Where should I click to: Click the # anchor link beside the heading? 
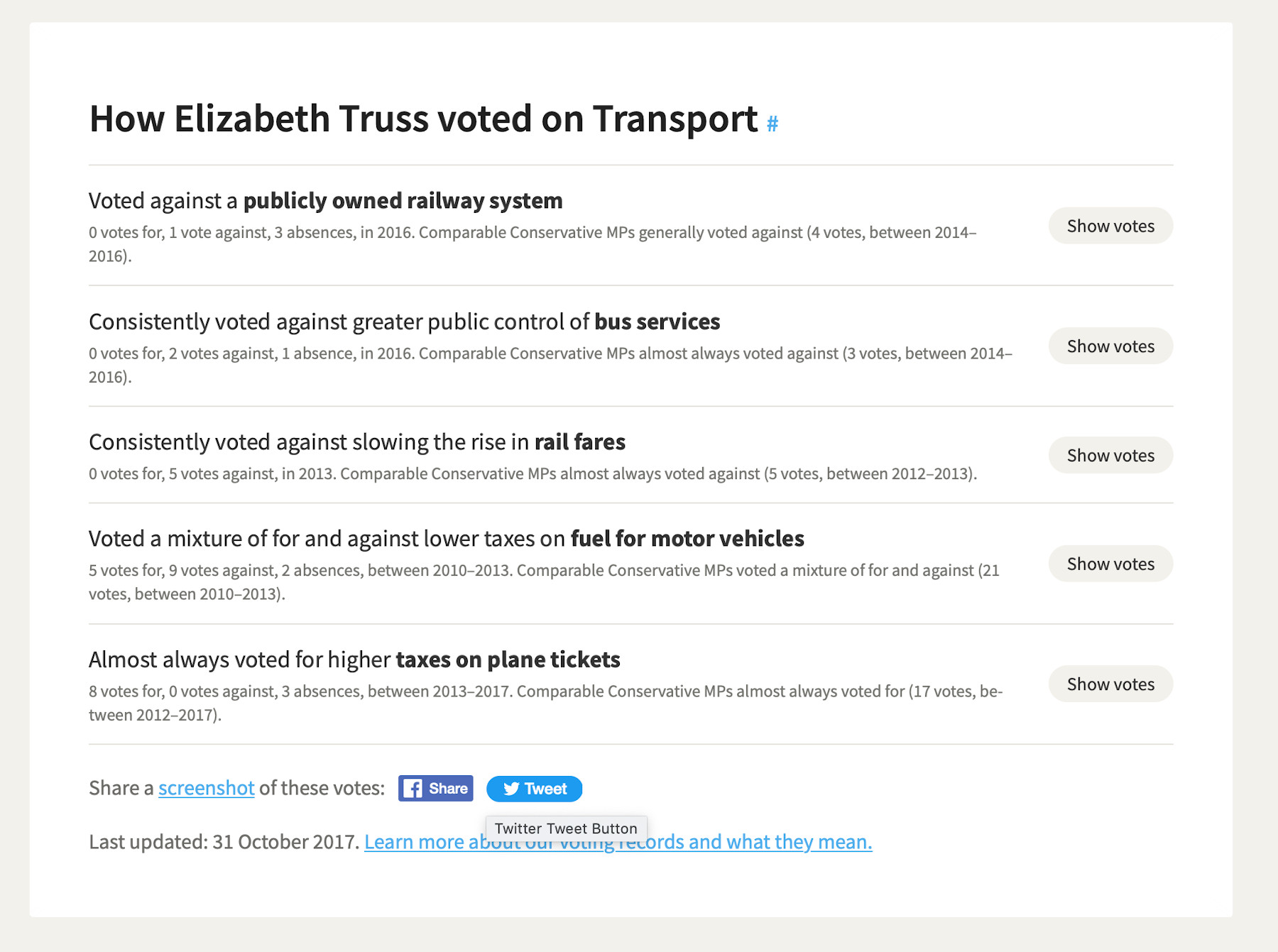click(772, 124)
